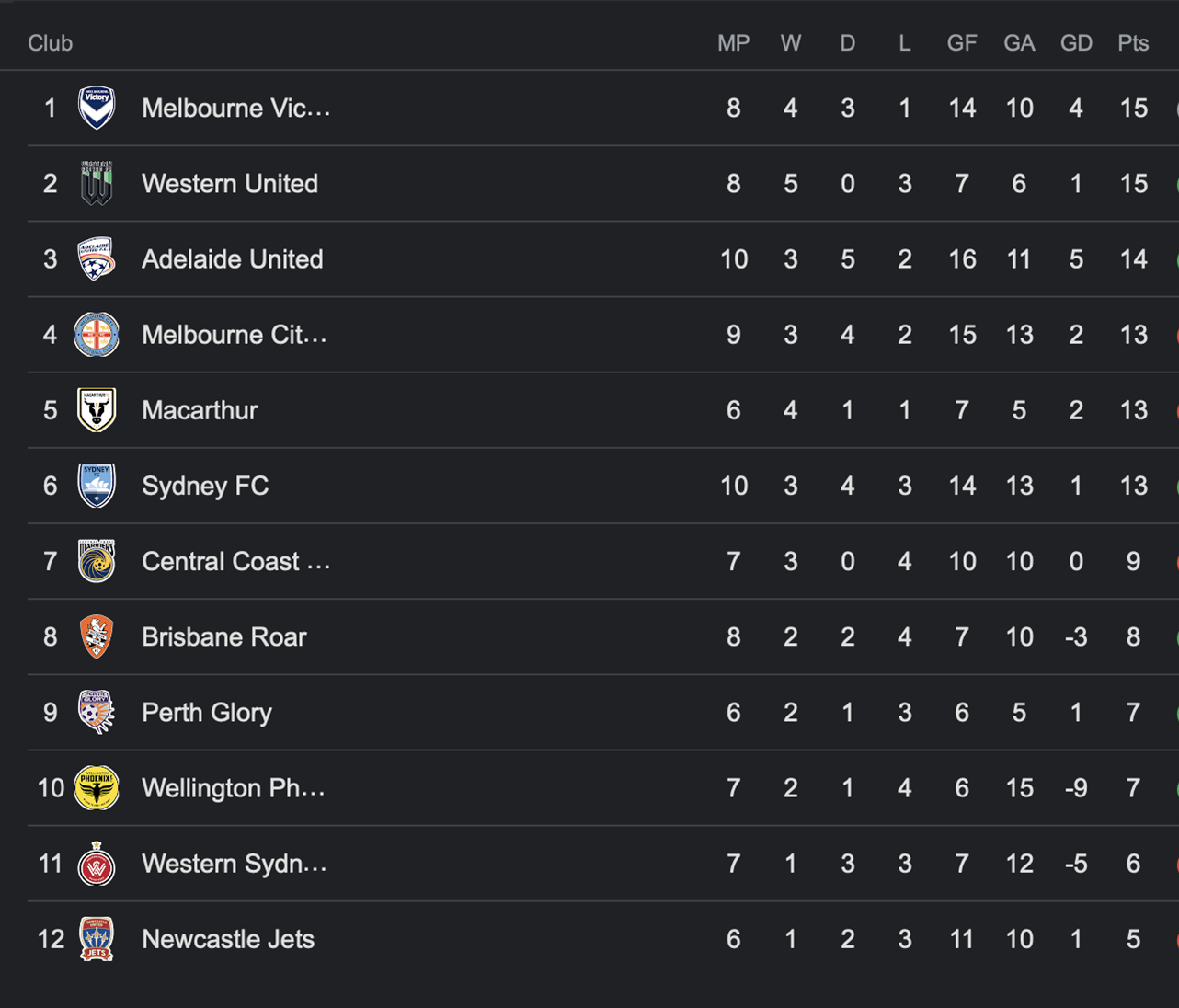
Task: Click the Melbourne City round badge
Action: [97, 334]
